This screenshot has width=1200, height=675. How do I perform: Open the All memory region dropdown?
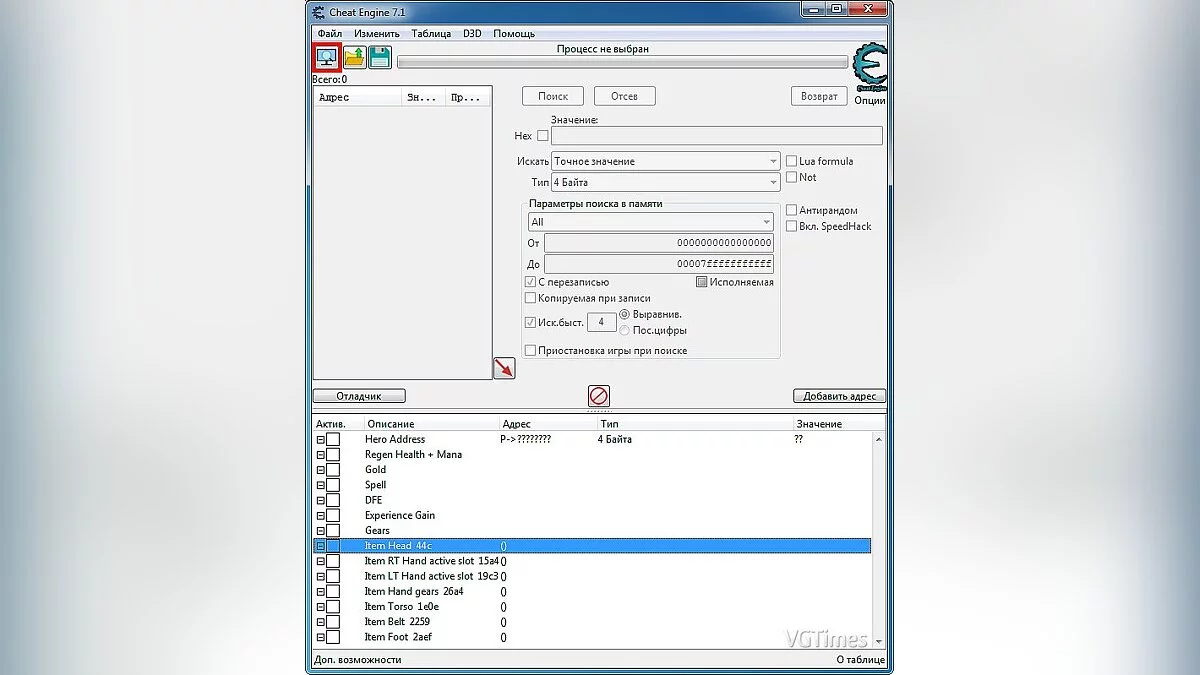[651, 222]
